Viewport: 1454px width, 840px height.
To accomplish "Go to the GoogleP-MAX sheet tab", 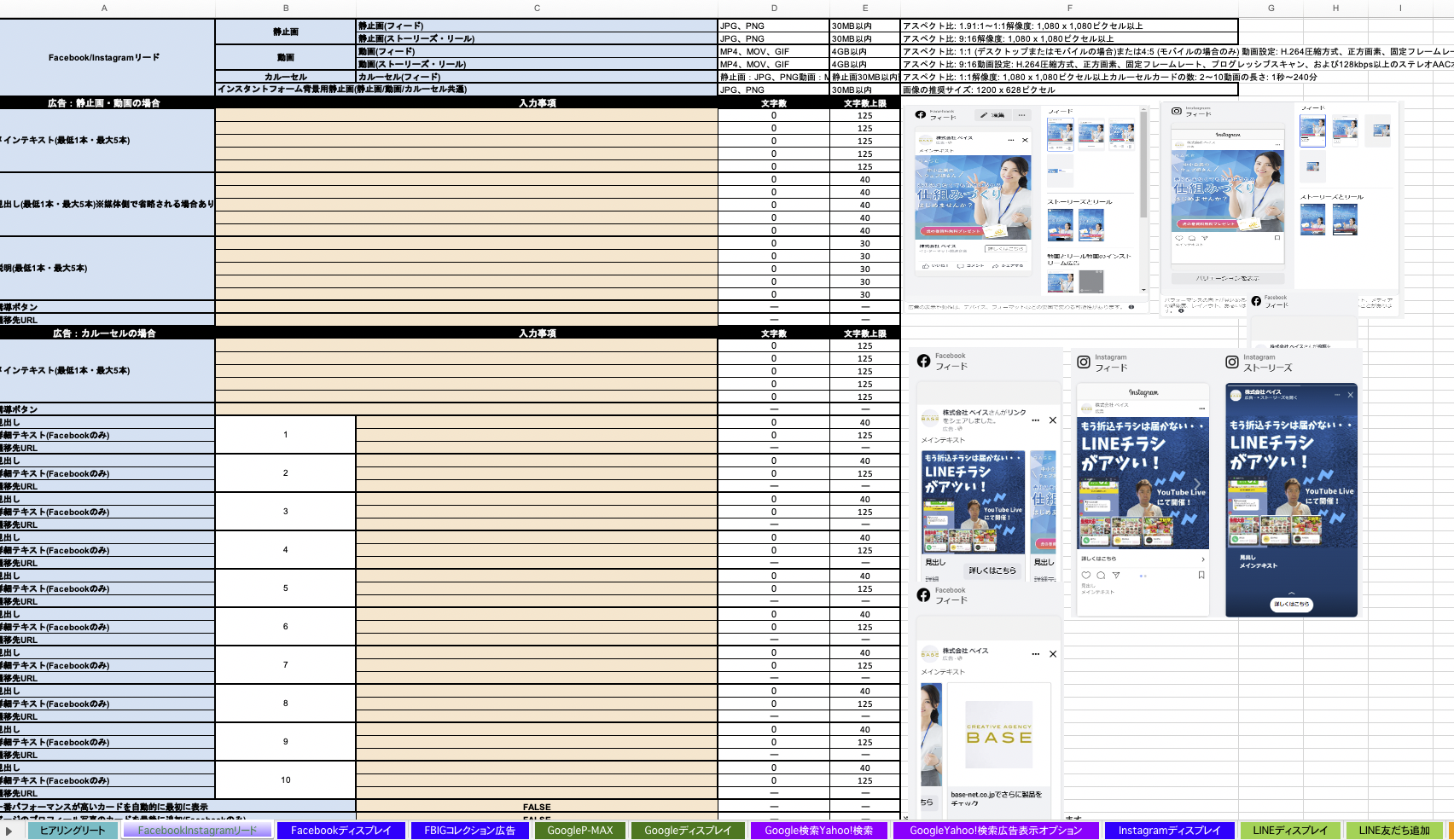I will click(580, 831).
